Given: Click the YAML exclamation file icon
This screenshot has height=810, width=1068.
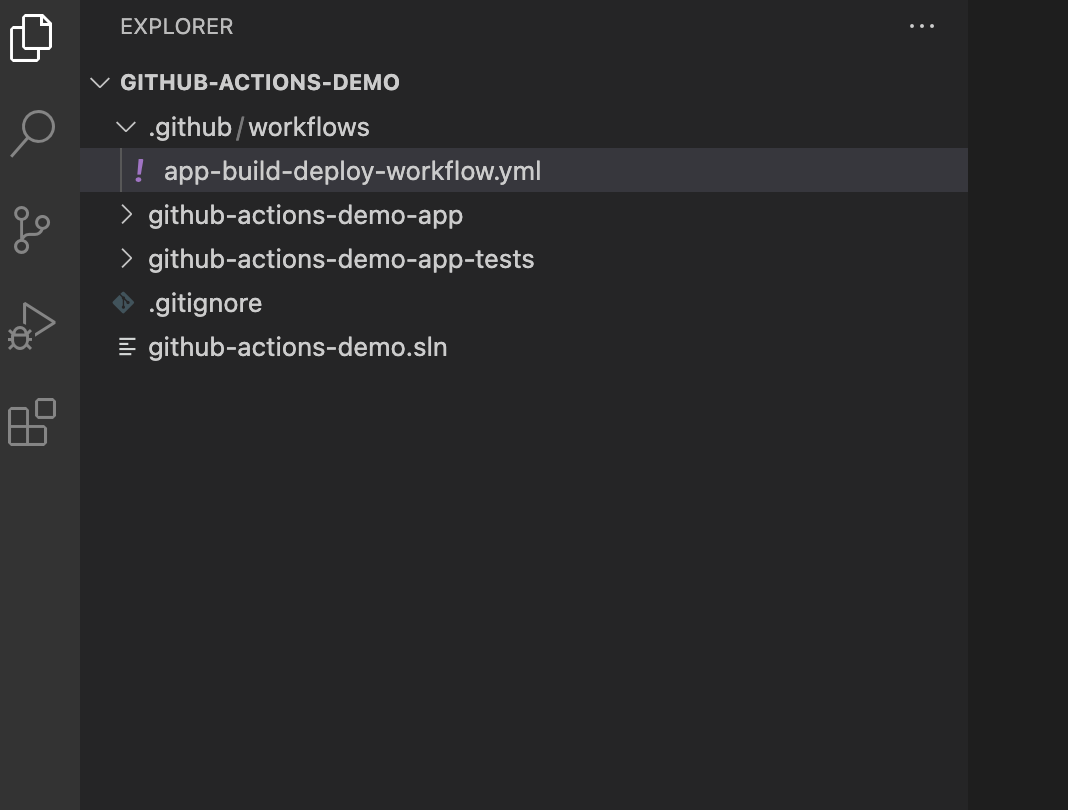Looking at the screenshot, I should pyautogui.click(x=140, y=171).
